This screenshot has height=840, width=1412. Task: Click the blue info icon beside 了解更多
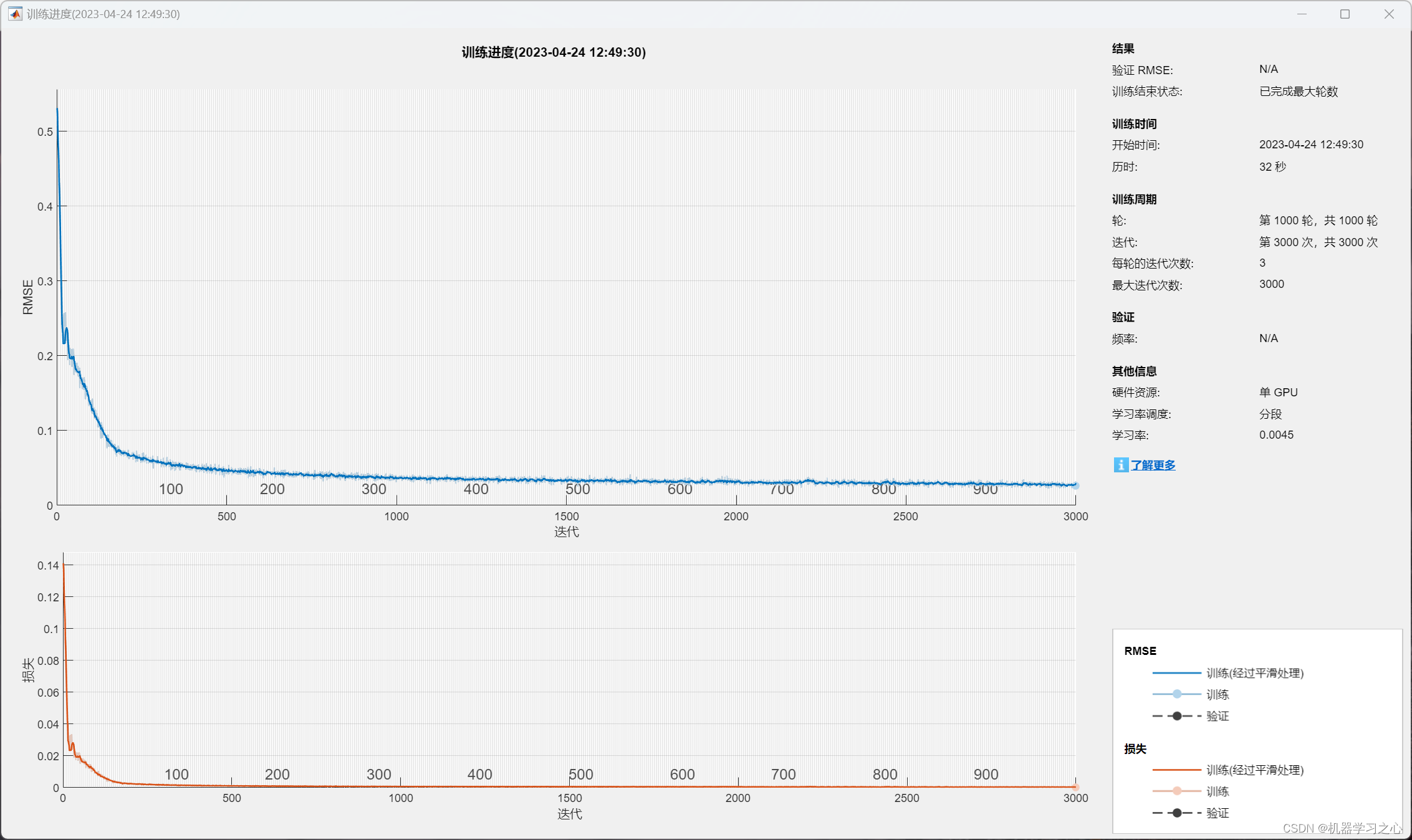point(1120,465)
